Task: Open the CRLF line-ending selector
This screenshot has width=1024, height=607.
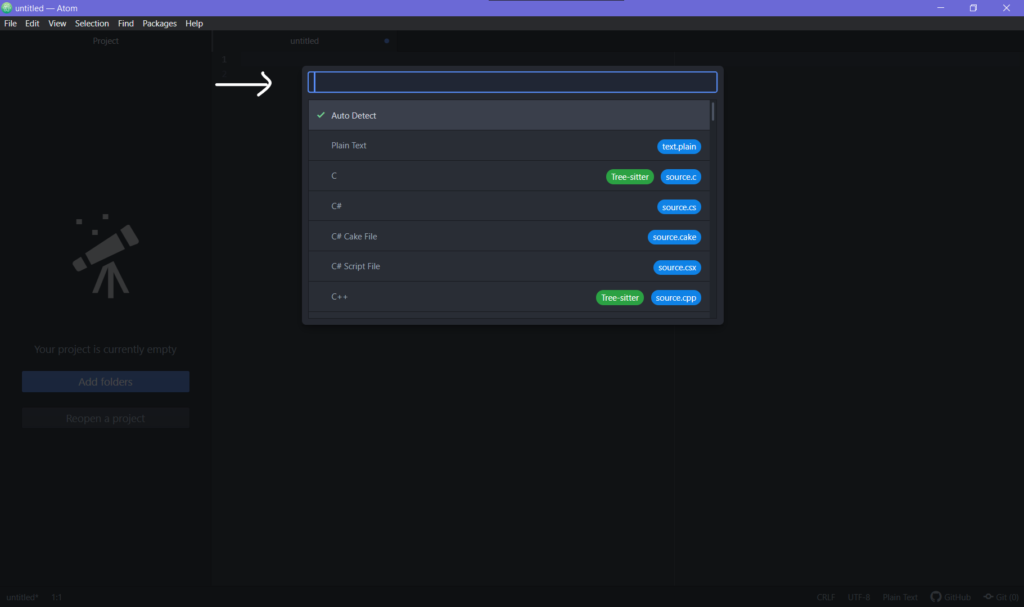Action: 825,596
